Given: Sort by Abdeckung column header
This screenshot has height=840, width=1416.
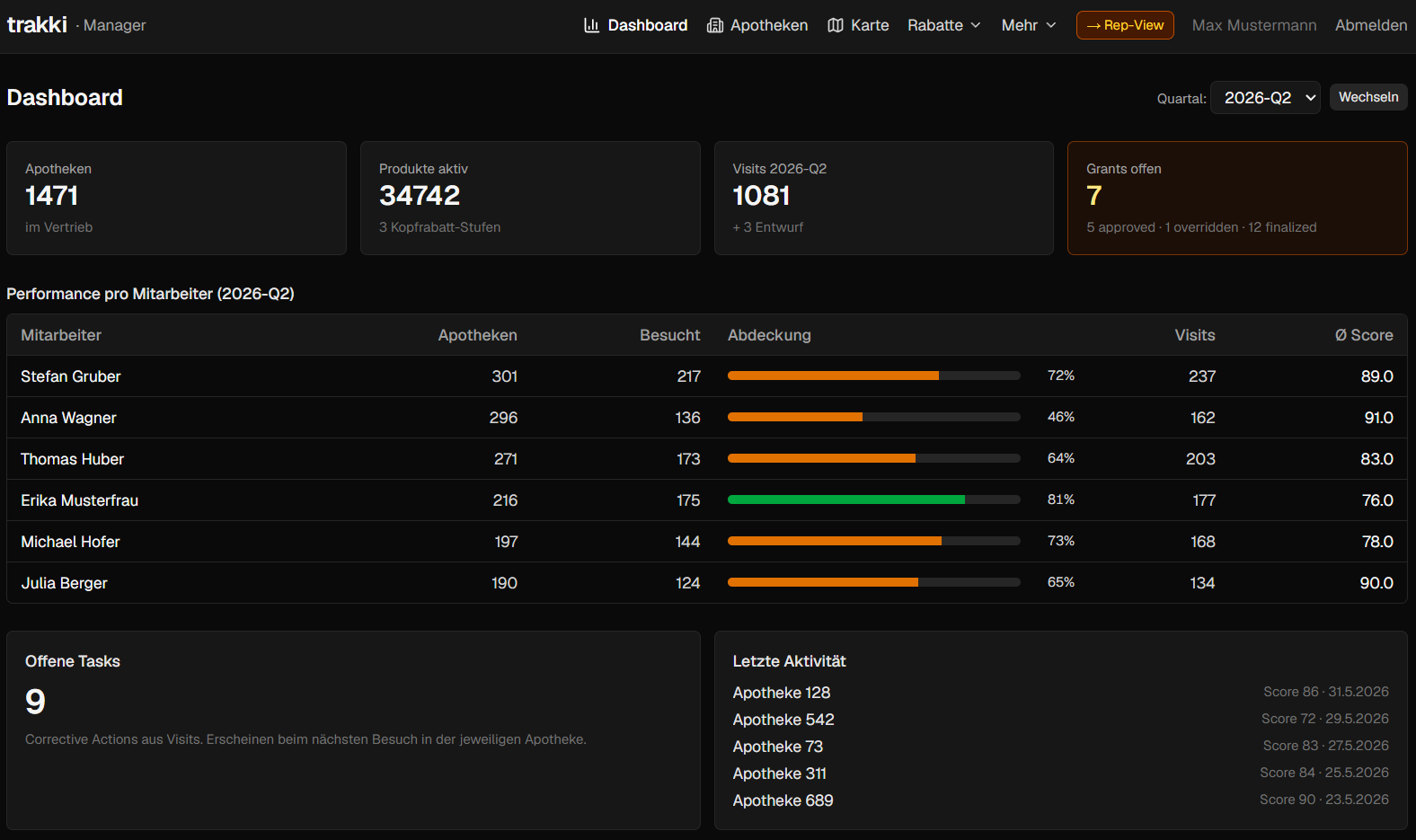Looking at the screenshot, I should (x=769, y=335).
